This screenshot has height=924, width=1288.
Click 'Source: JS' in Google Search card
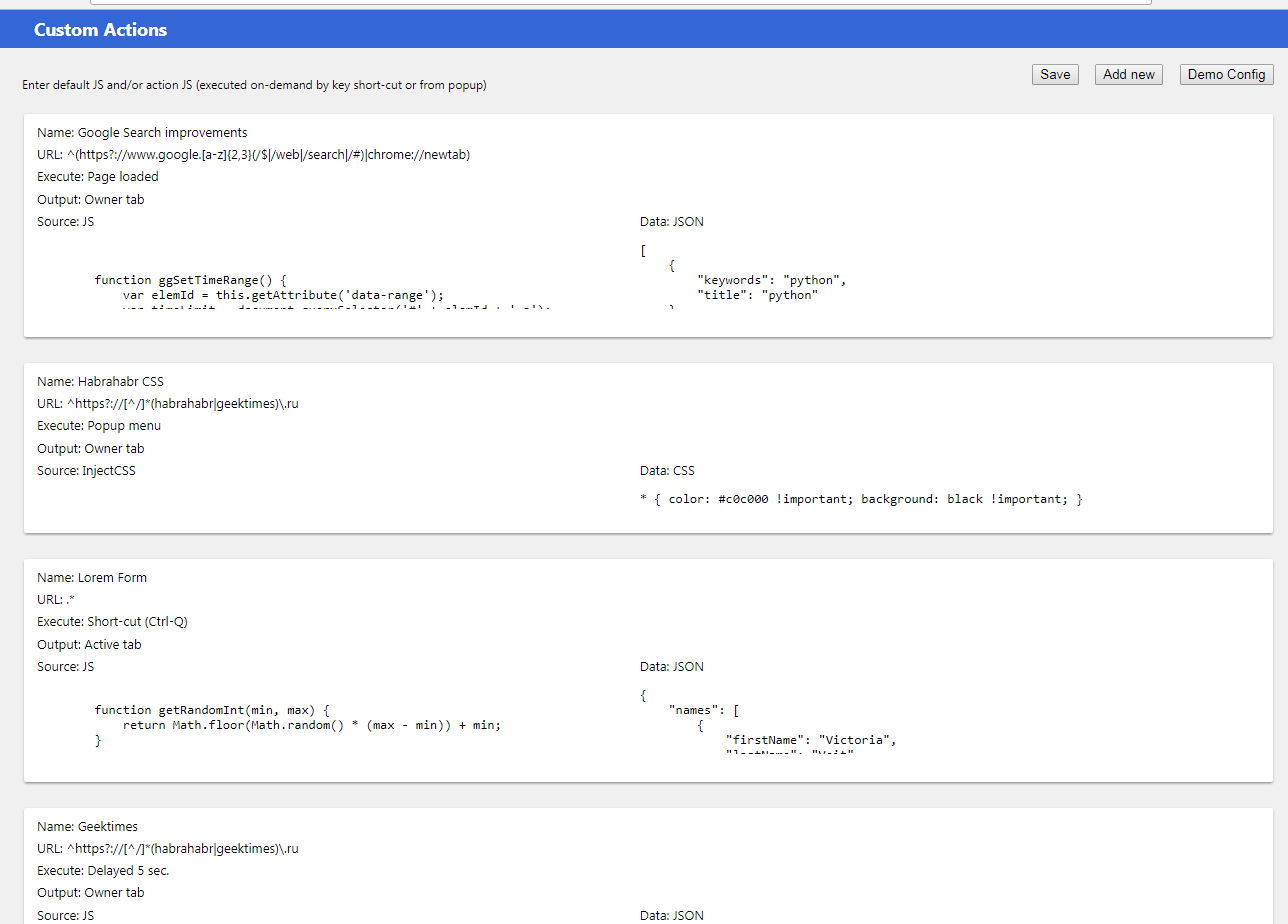(66, 222)
